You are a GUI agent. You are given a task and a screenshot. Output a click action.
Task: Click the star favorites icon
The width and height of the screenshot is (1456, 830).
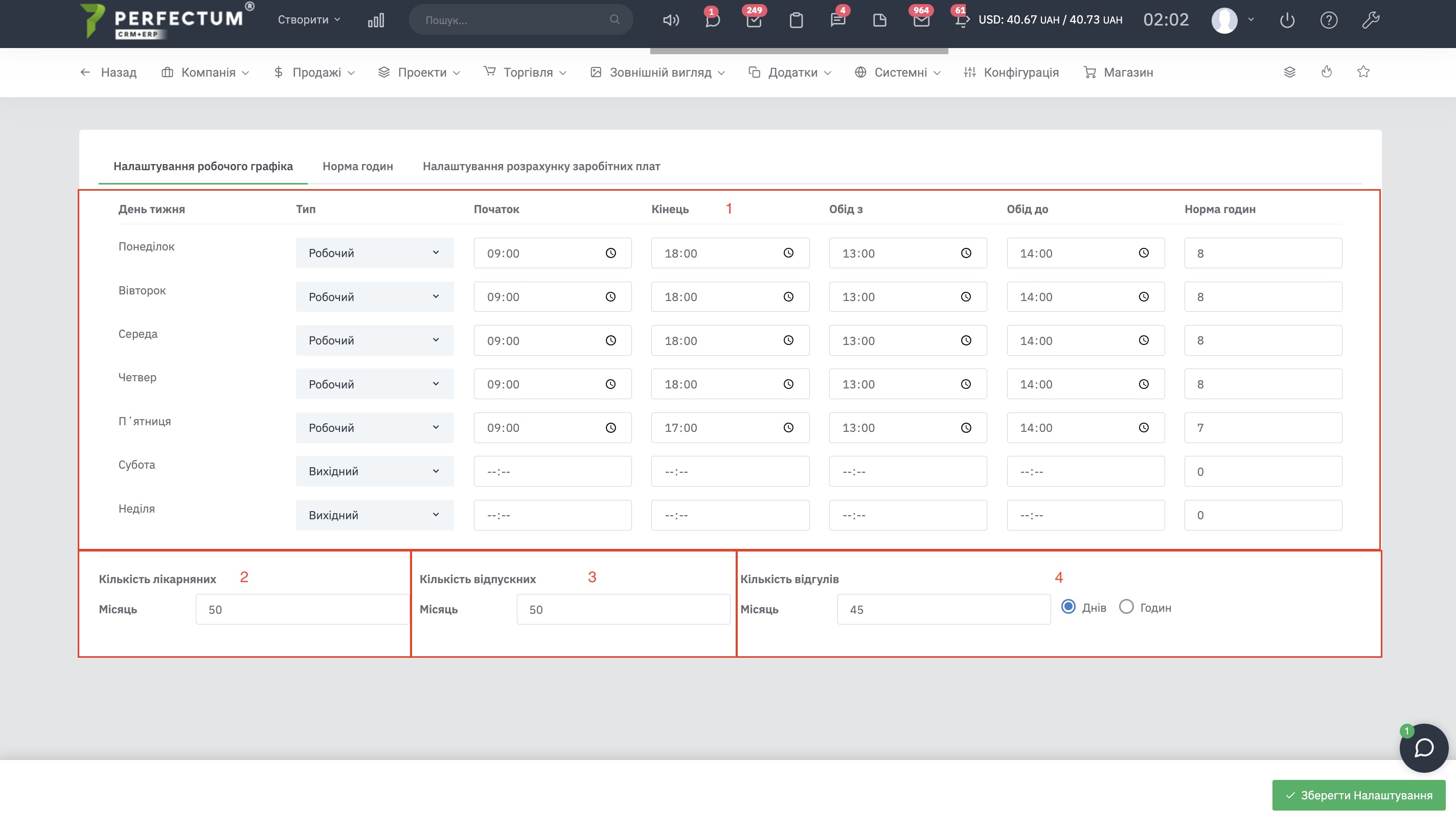pos(1363,72)
